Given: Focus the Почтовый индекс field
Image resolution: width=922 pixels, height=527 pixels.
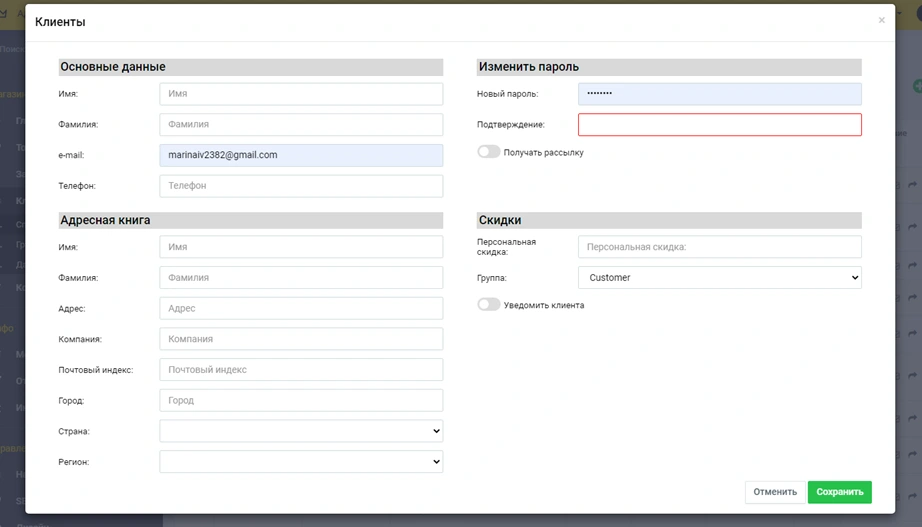Looking at the screenshot, I should coord(300,370).
